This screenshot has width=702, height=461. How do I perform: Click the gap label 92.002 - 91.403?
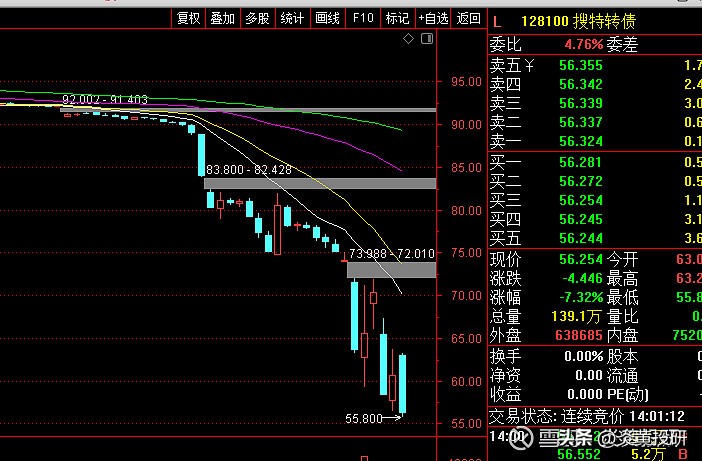(x=105, y=99)
